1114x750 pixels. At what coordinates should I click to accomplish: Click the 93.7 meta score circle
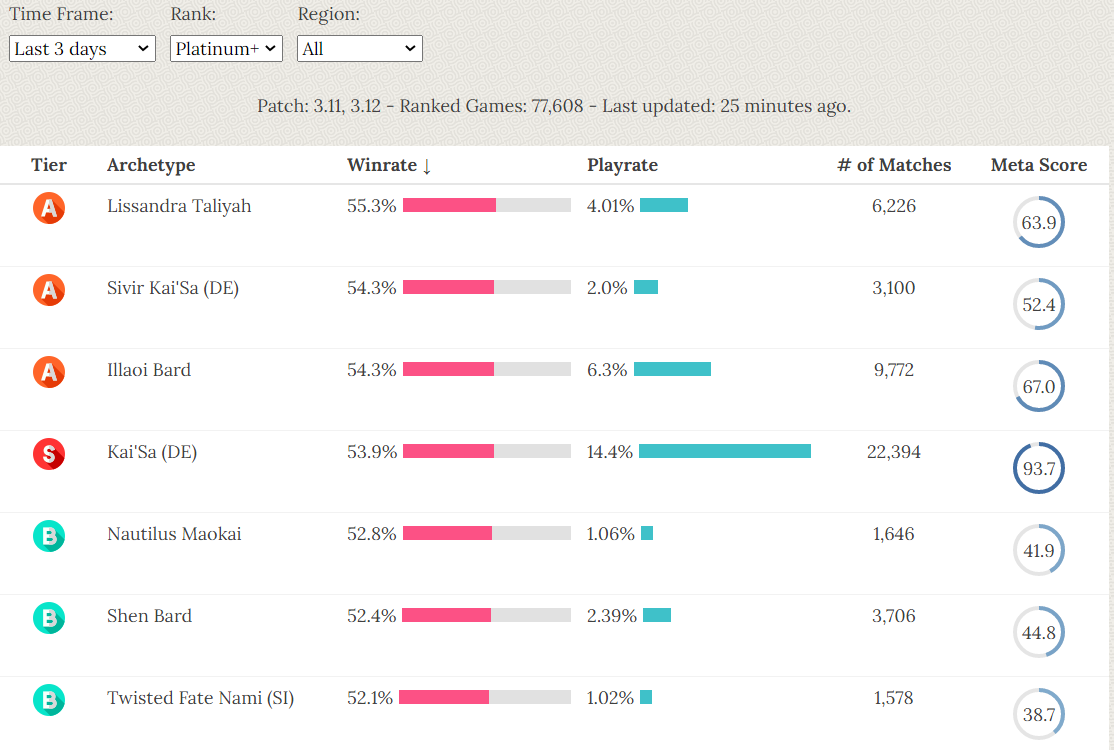1038,468
